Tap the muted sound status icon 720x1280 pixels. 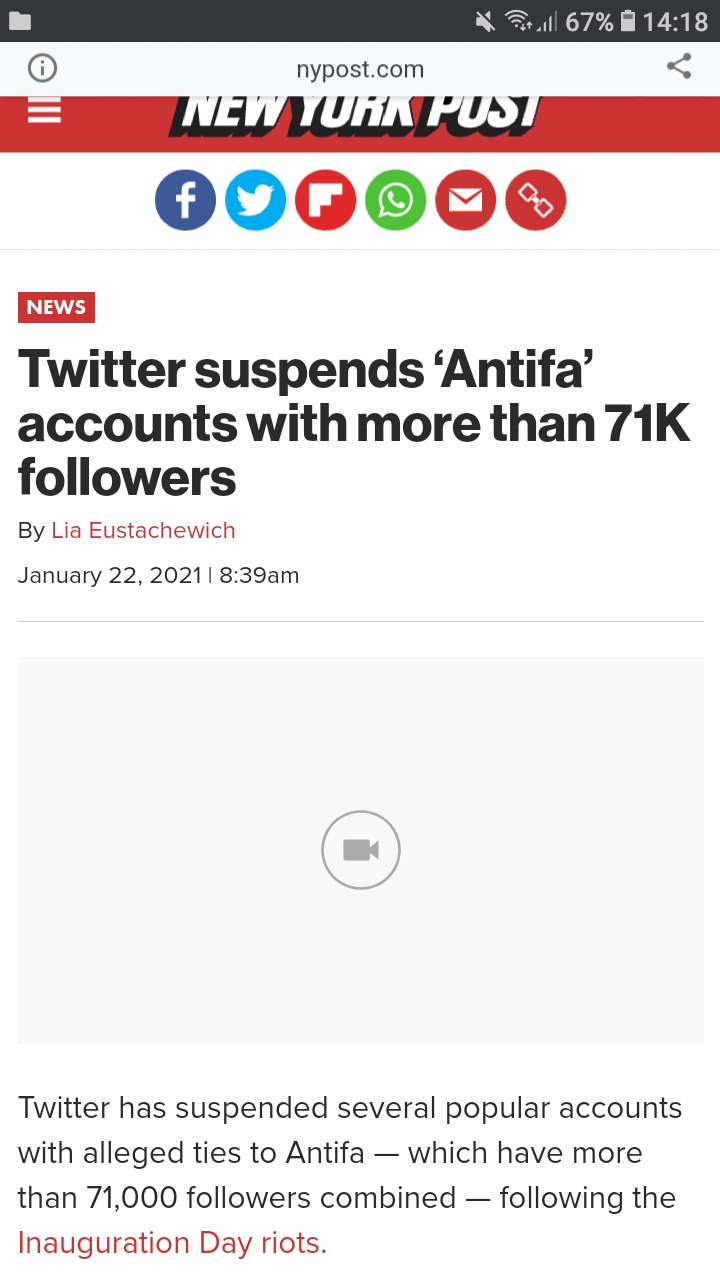(486, 21)
